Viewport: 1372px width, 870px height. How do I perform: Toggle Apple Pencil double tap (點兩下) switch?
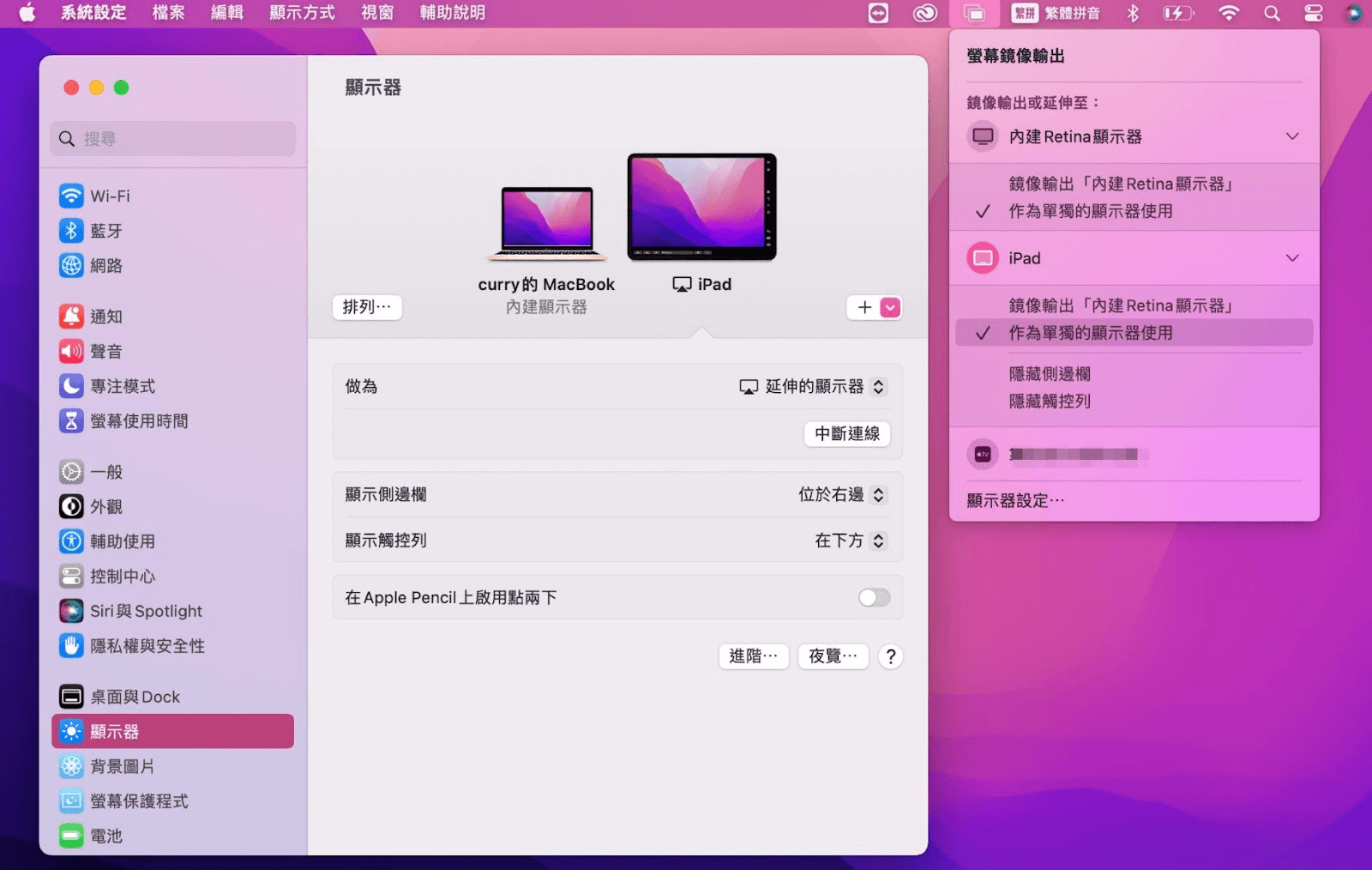pos(874,597)
